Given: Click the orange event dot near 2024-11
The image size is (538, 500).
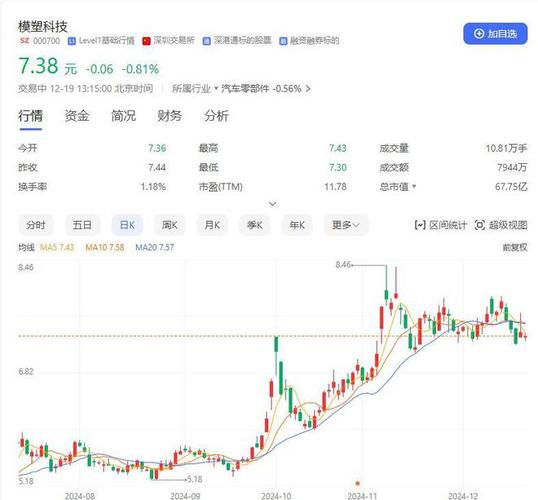Looking at the screenshot, I should 358,483.
